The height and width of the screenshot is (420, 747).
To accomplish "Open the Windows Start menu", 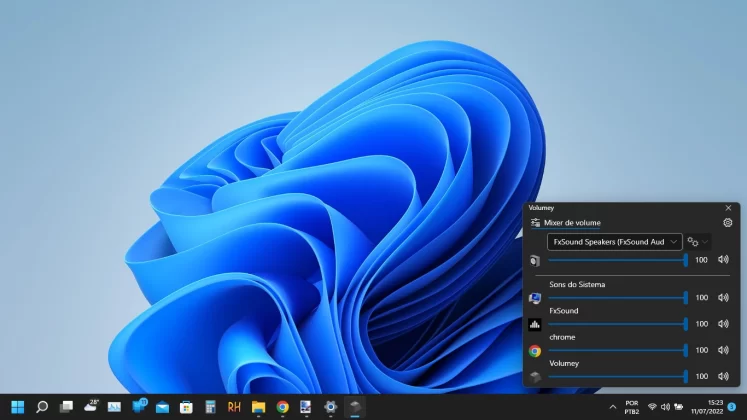I will (x=18, y=407).
